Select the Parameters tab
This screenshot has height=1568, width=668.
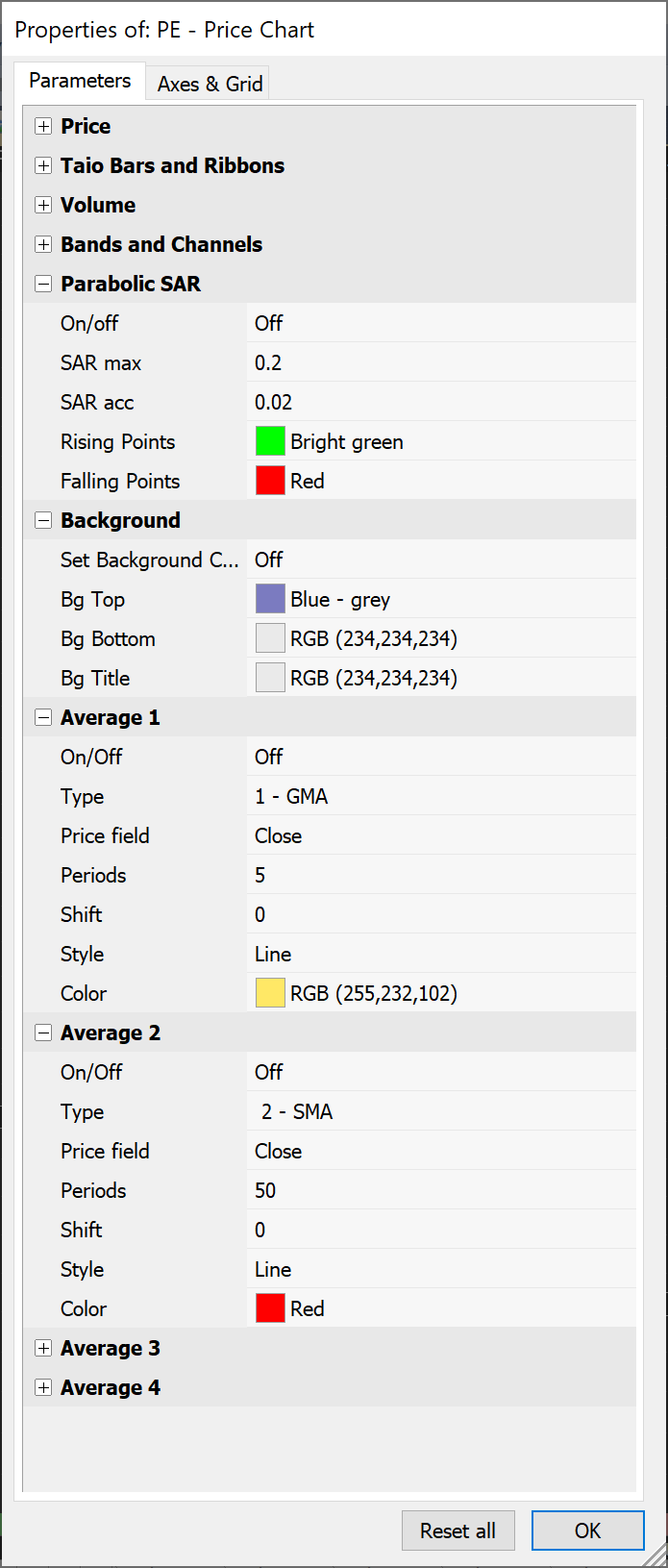click(x=80, y=81)
